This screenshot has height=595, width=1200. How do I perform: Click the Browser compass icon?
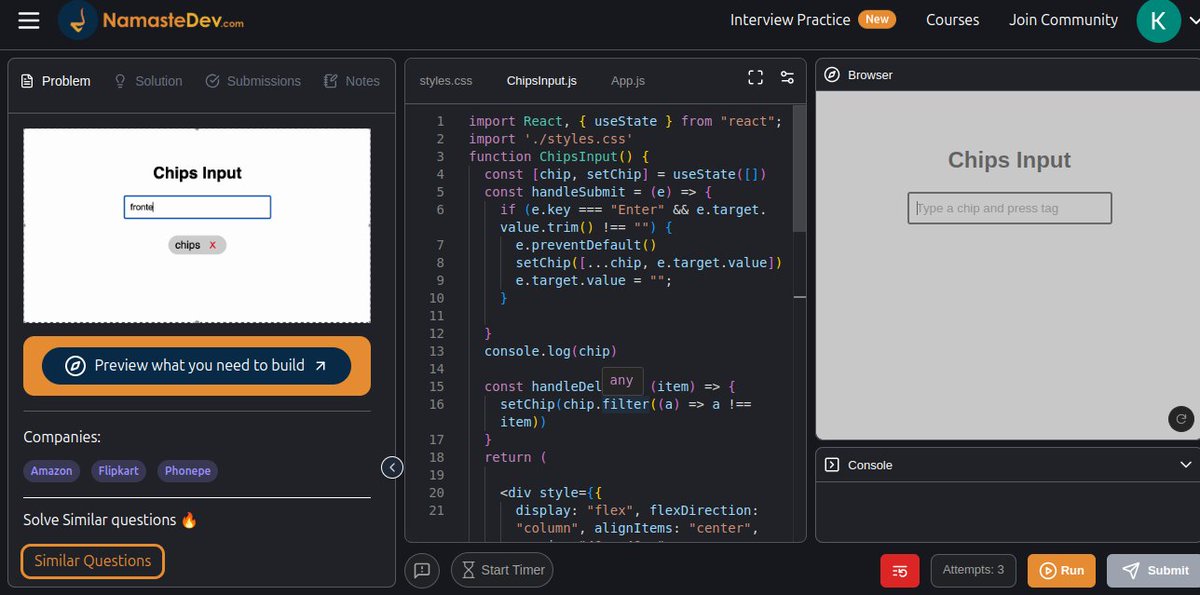(832, 75)
